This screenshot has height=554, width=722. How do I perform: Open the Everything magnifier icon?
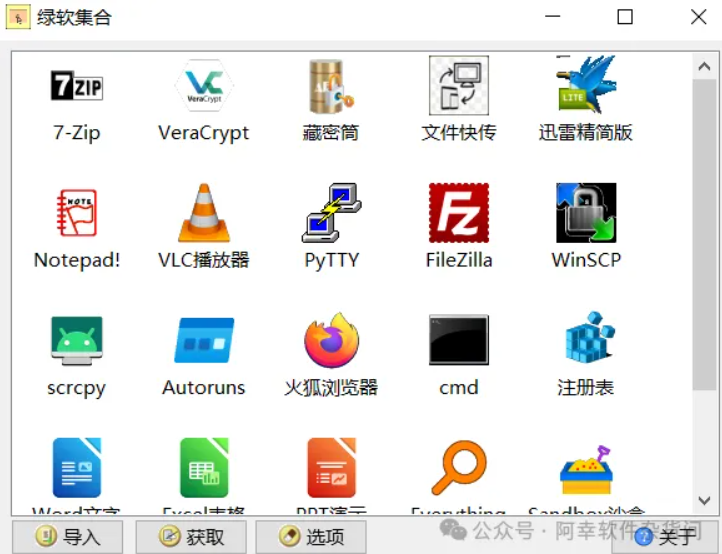click(x=459, y=468)
